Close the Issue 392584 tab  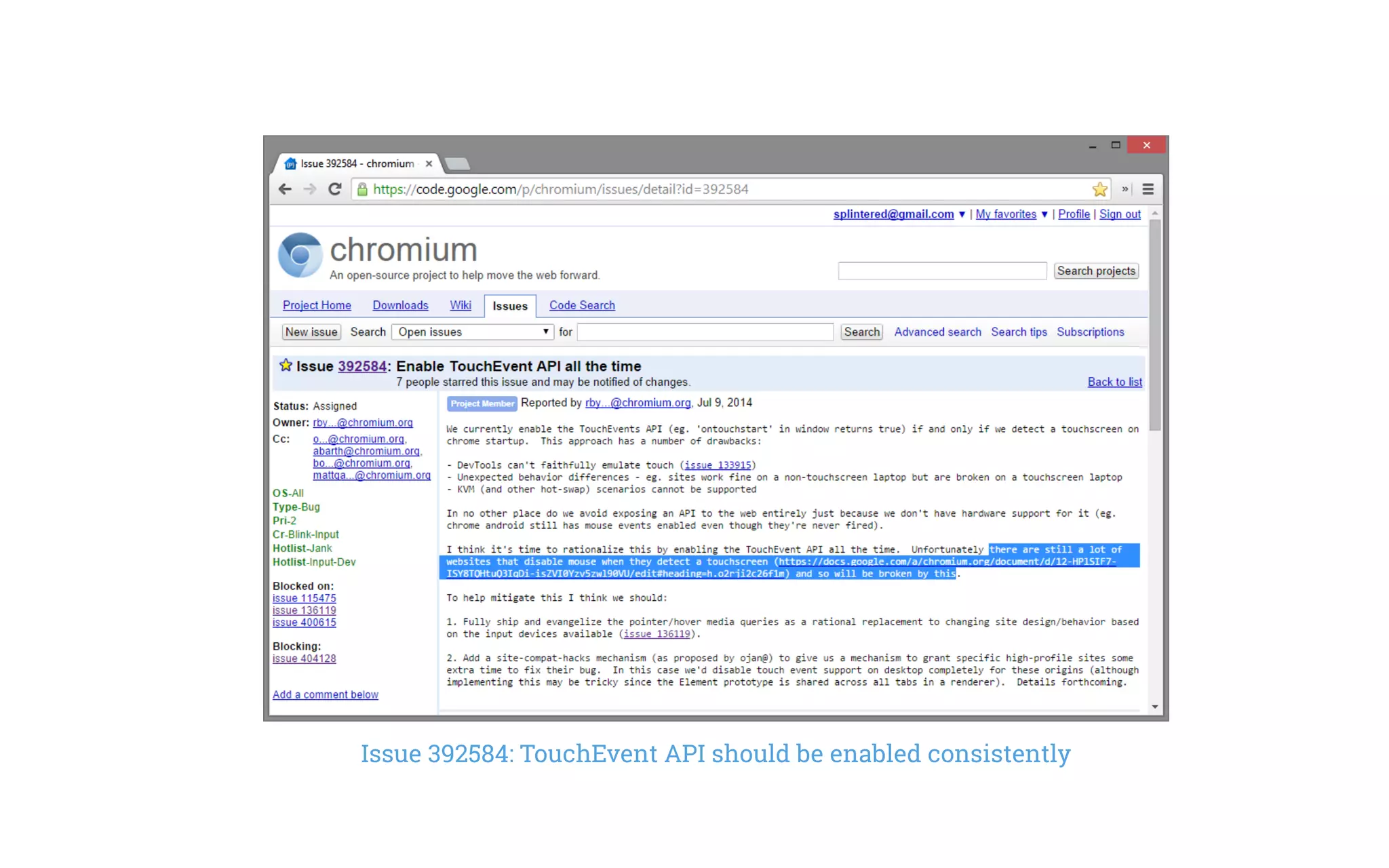pyautogui.click(x=429, y=163)
